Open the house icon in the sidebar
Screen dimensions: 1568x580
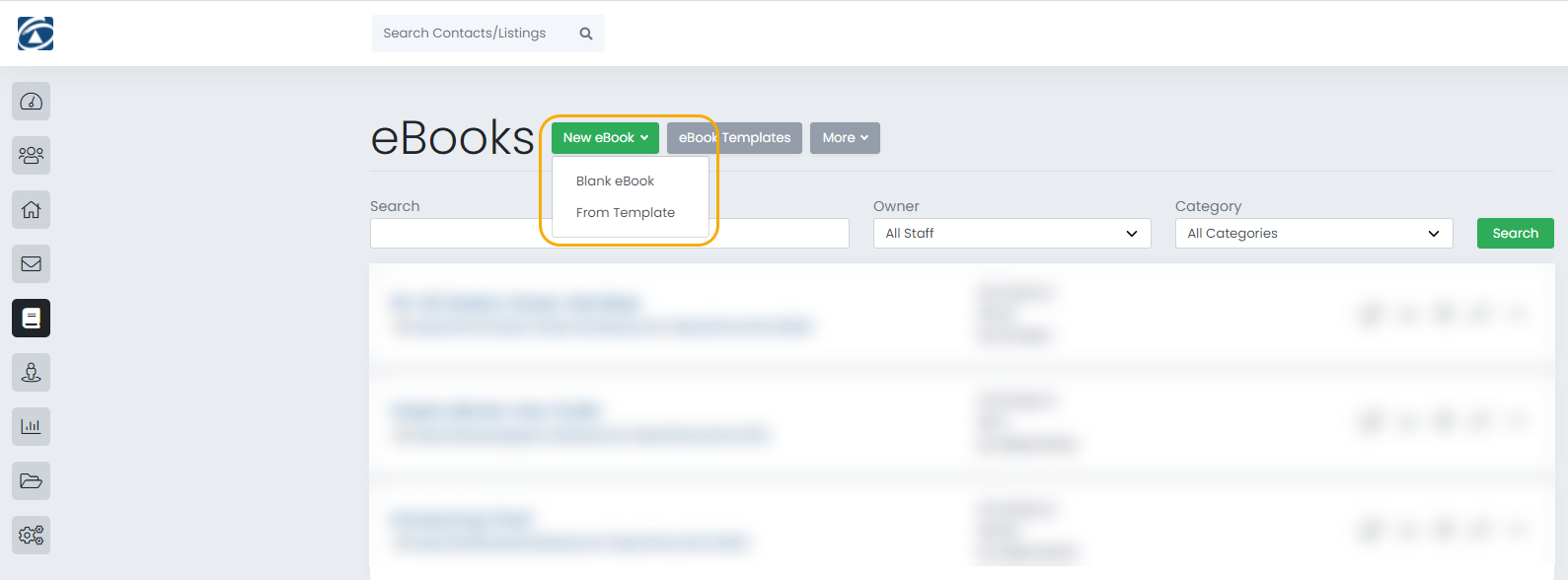pyautogui.click(x=32, y=210)
